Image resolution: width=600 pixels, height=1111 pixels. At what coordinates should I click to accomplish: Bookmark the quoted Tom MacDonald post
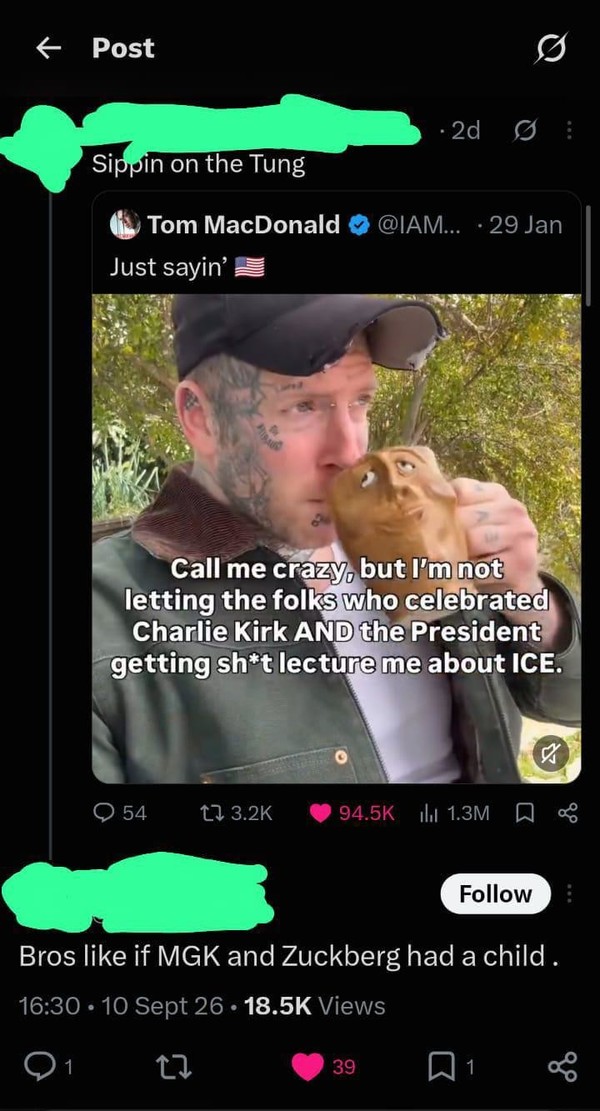coord(524,813)
